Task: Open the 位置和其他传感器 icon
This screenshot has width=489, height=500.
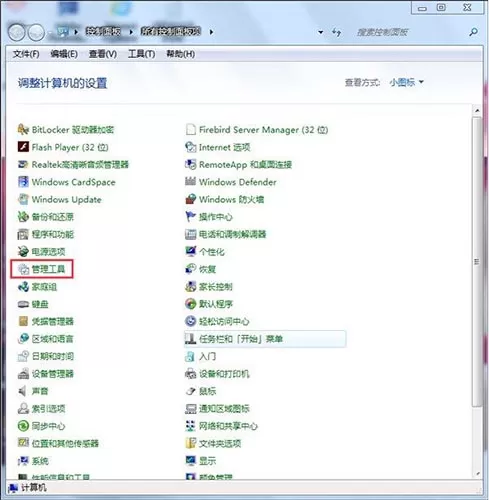Action: click(23, 443)
